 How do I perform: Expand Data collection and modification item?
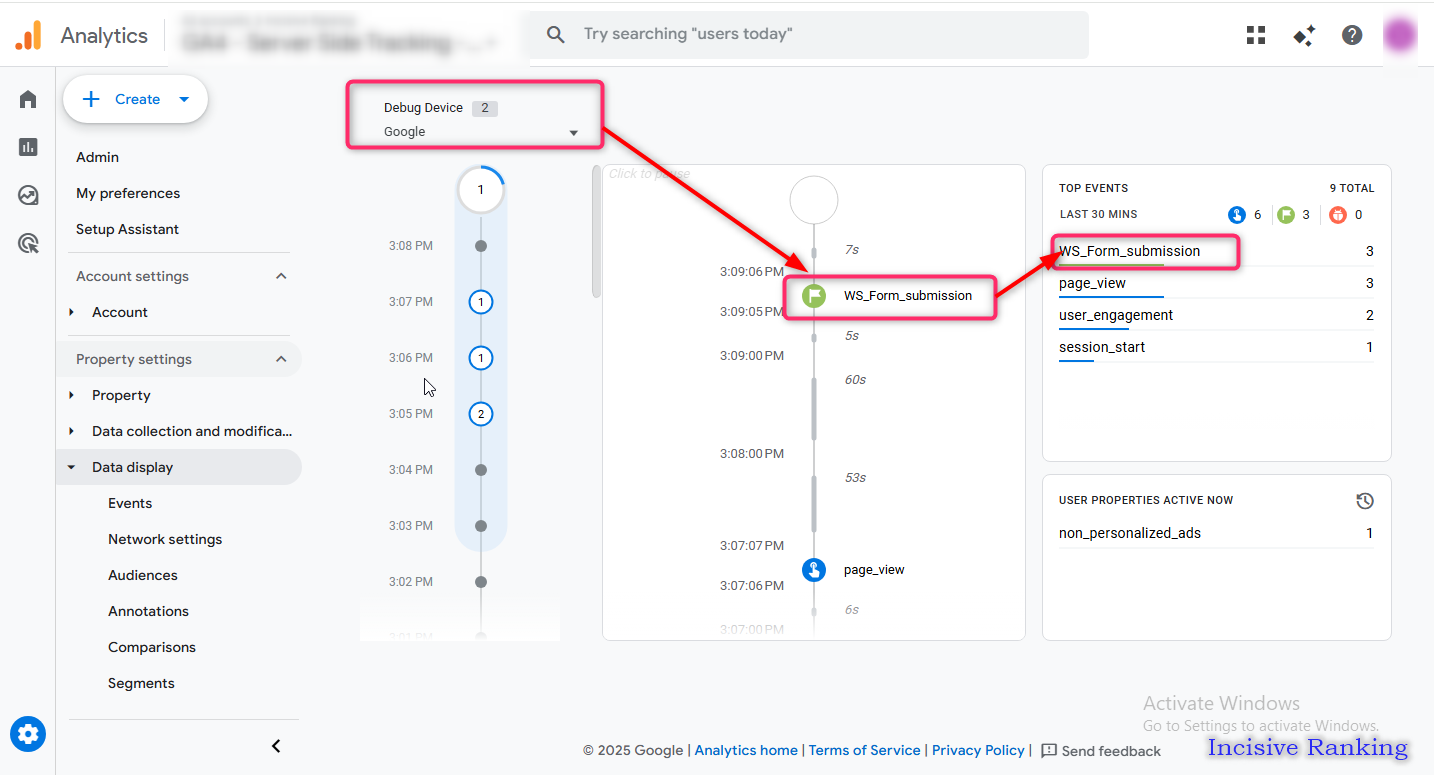tap(72, 431)
